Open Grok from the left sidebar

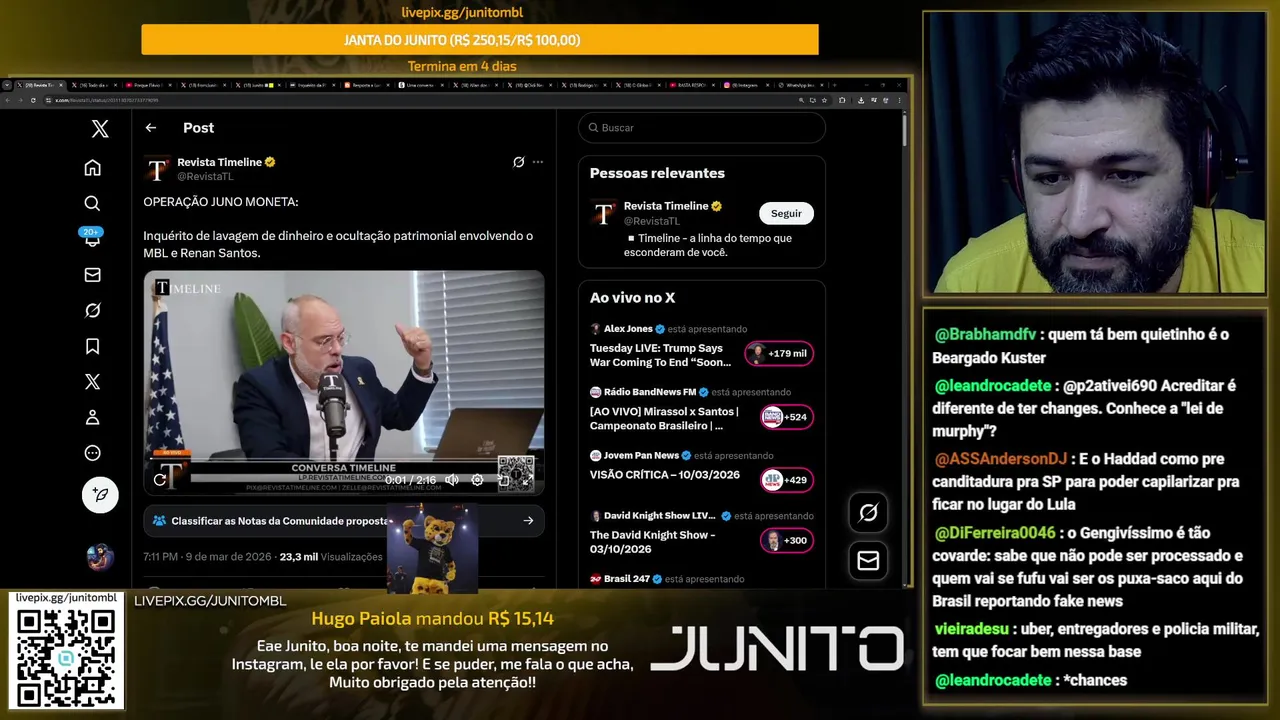tap(92, 311)
